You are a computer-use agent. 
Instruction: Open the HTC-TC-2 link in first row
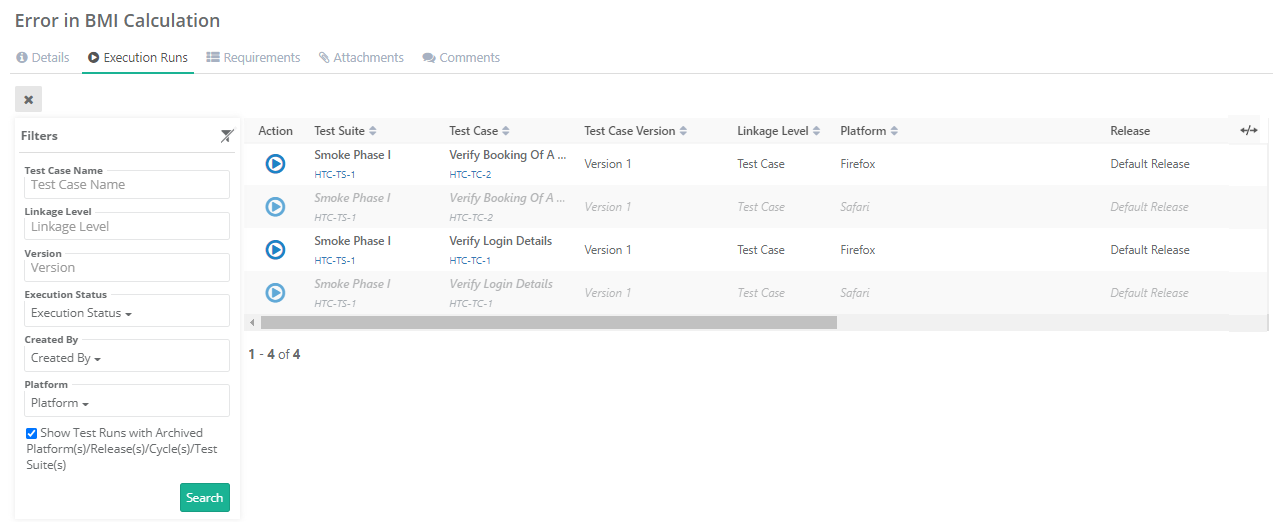click(x=470, y=175)
